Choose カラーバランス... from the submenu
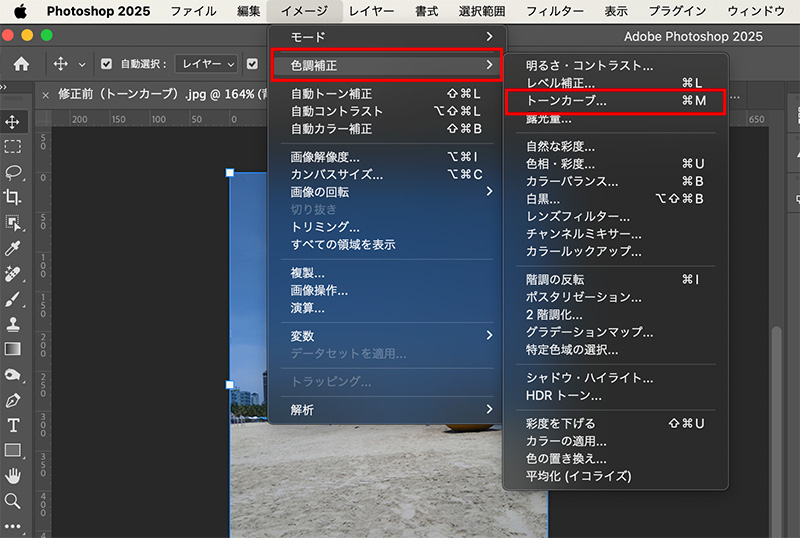This screenshot has height=538, width=800. 615,181
